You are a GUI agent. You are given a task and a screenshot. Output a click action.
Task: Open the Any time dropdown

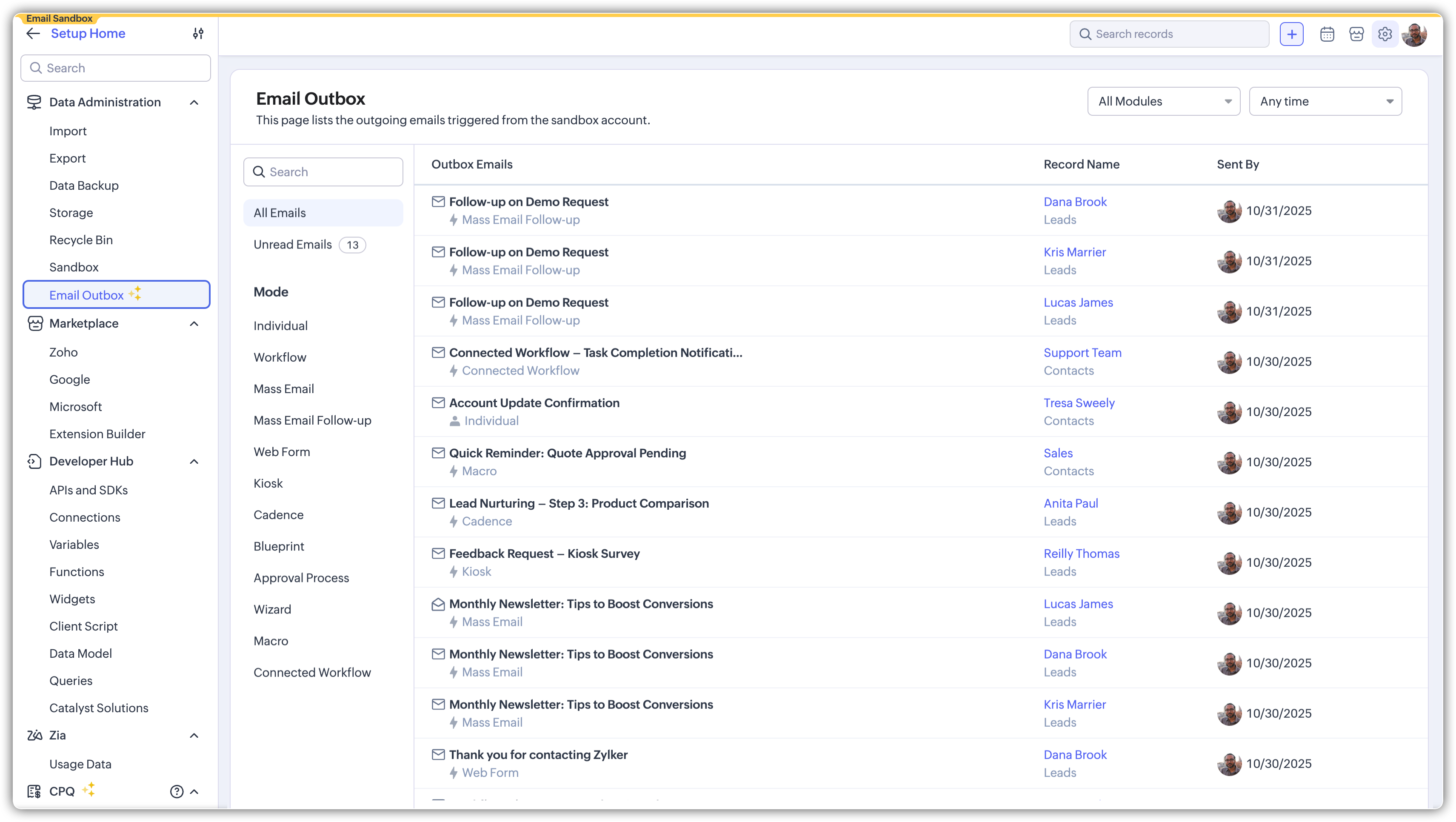coord(1325,101)
